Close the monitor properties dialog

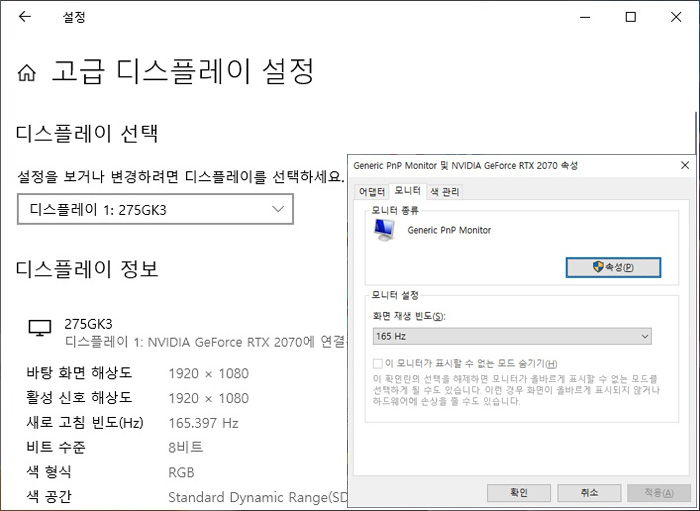point(684,165)
